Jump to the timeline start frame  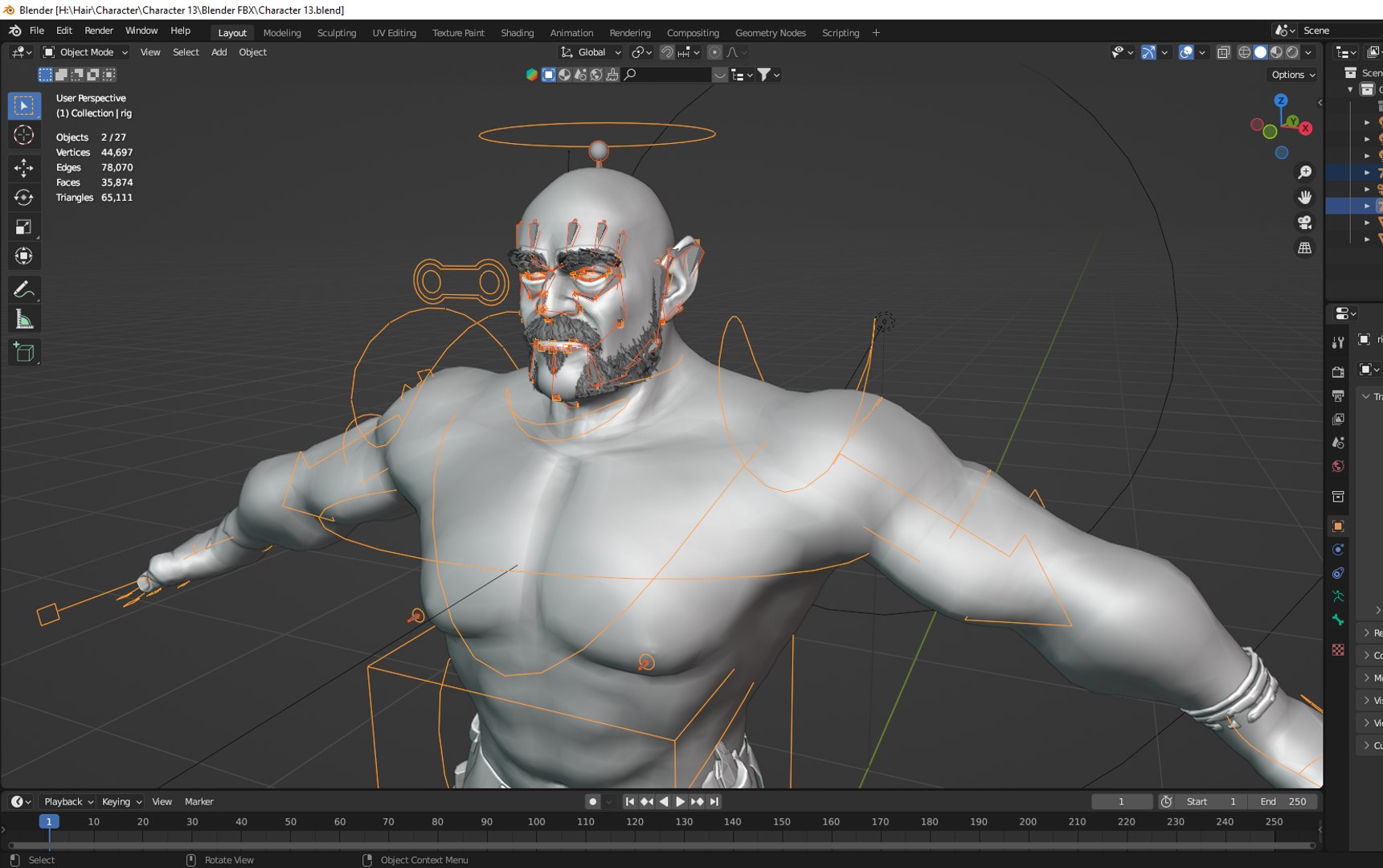630,801
